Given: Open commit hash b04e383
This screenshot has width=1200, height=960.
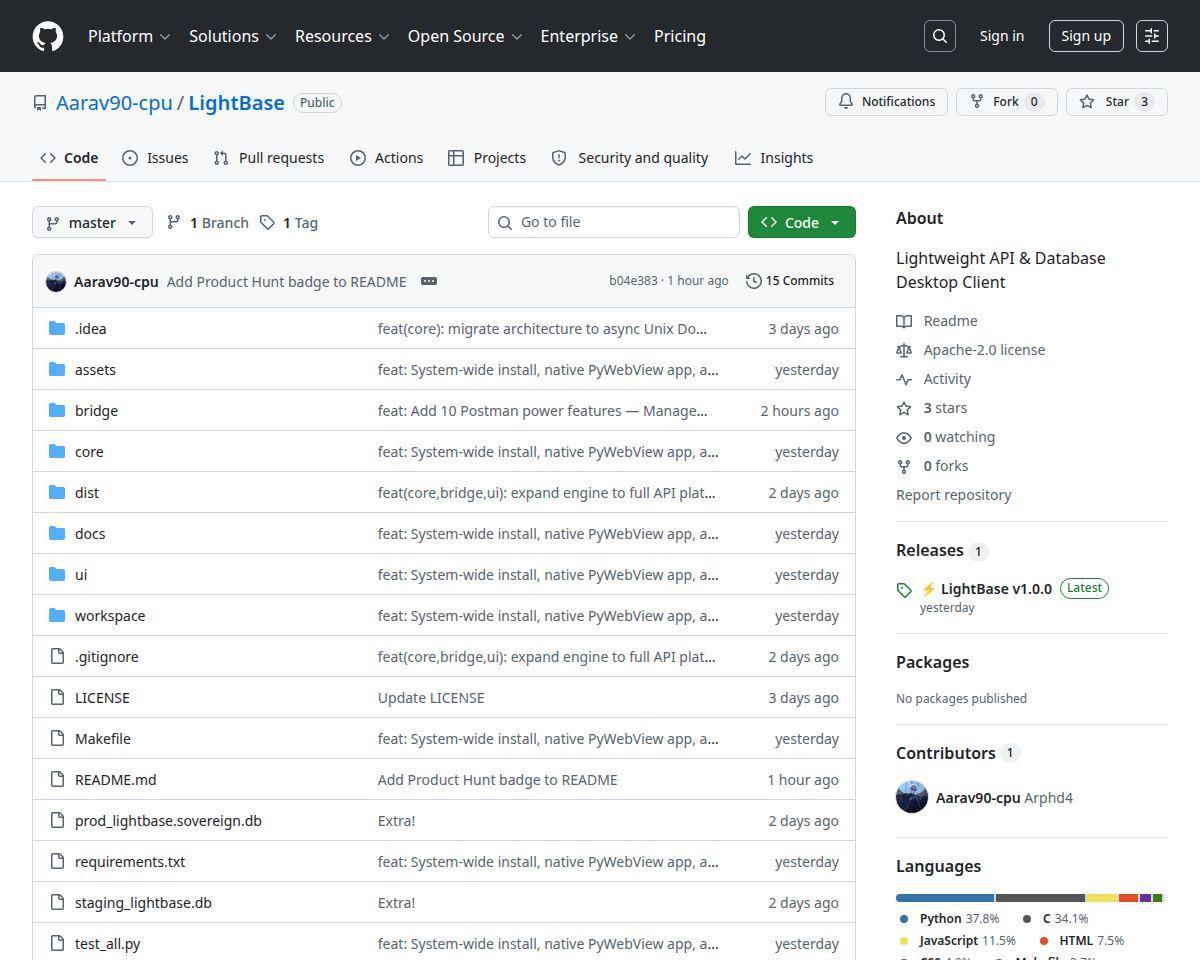Looking at the screenshot, I should (633, 281).
